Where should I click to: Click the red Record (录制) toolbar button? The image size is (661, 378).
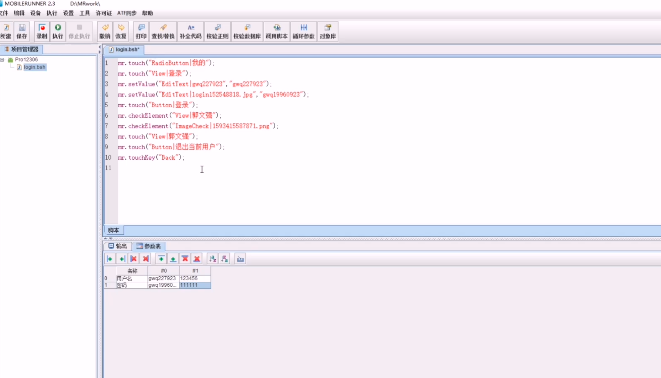[x=42, y=31]
